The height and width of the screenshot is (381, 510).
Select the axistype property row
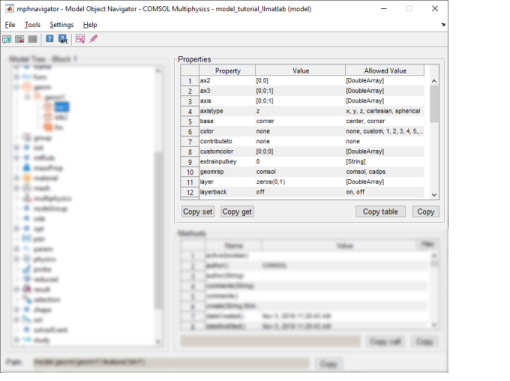pos(302,111)
